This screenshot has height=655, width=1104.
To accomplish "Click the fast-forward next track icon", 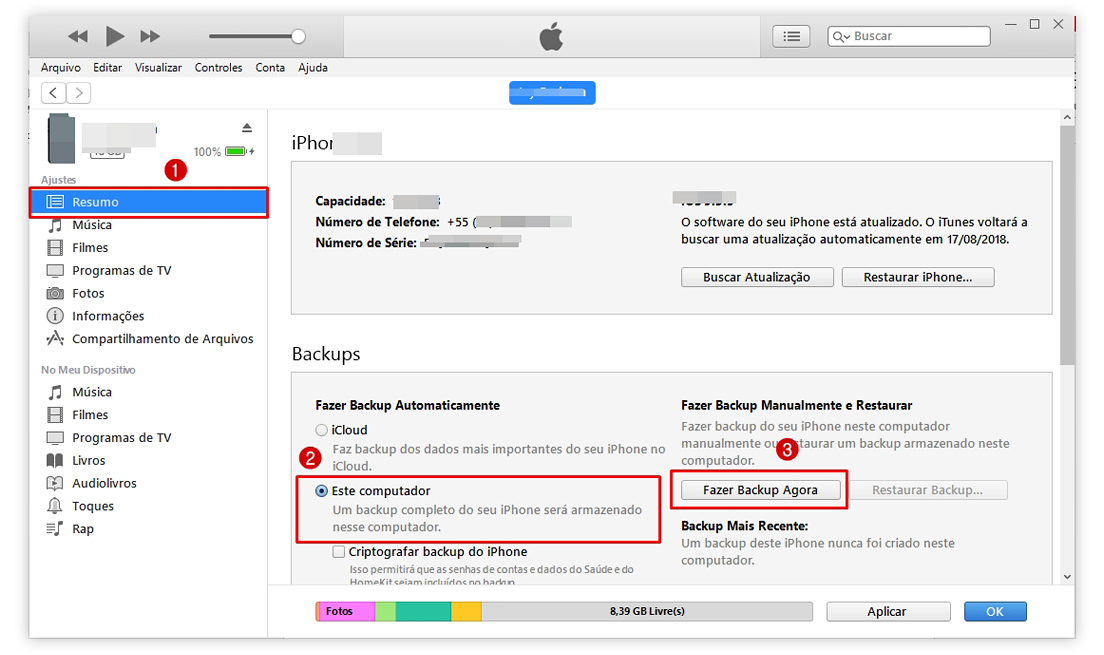I will pos(150,37).
